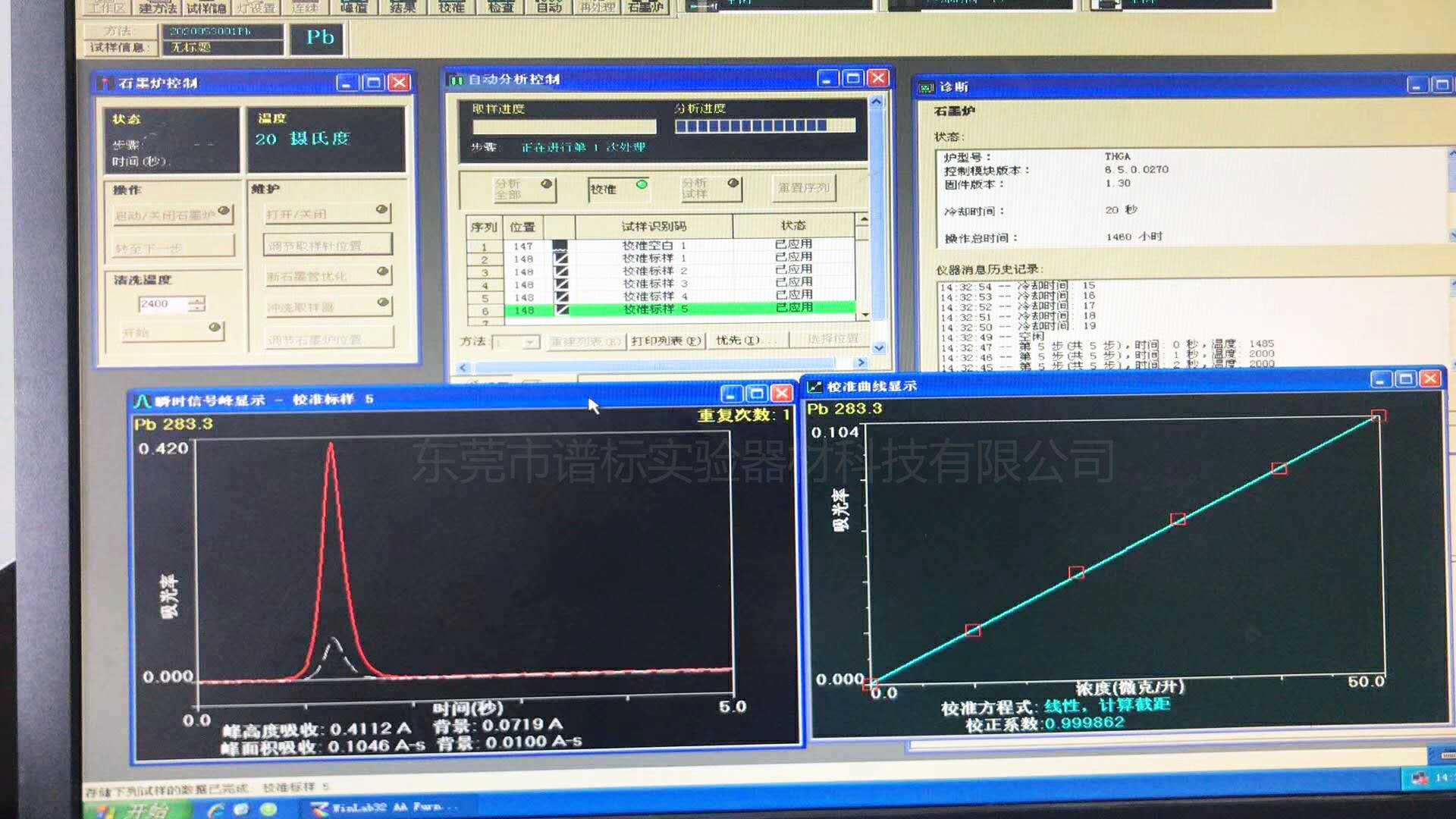The height and width of the screenshot is (819, 1456).
Task: Toggle the 分析全部 (Analyze All) button
Action: [522, 189]
